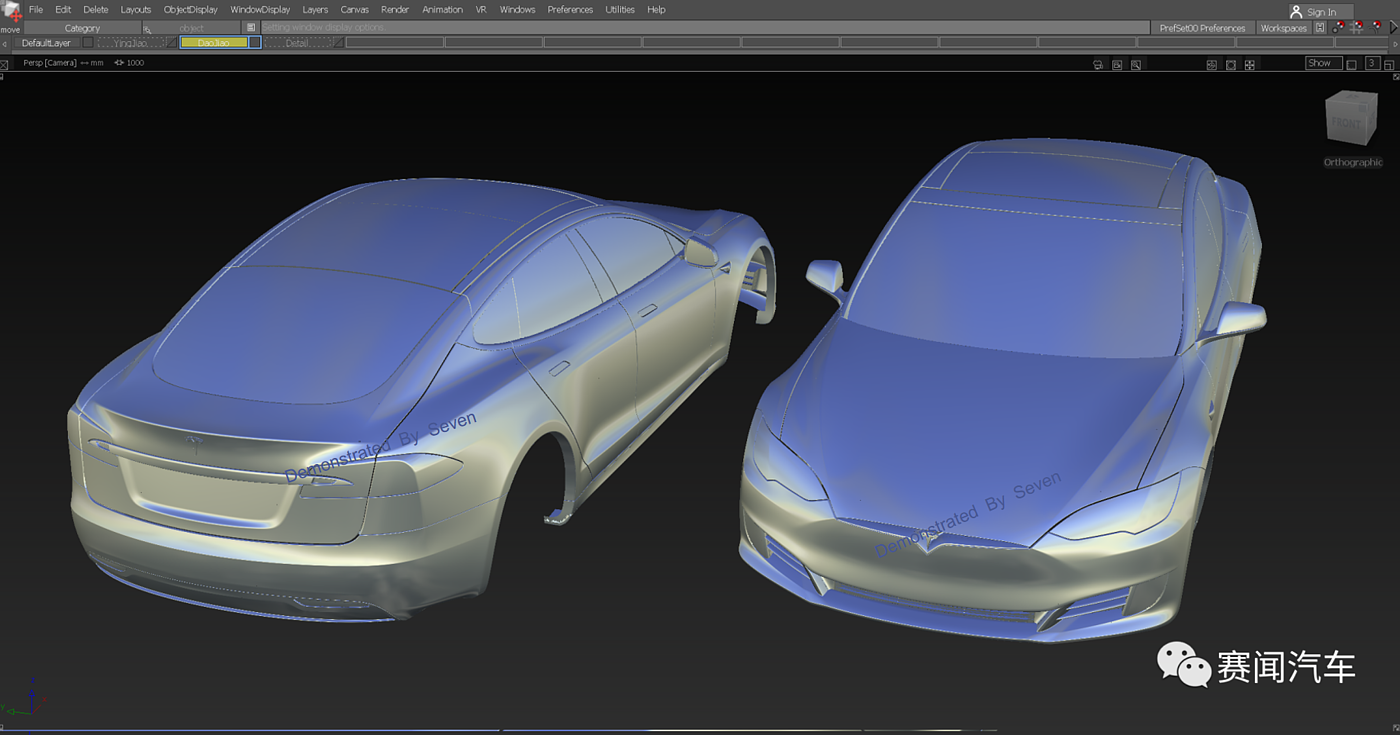Toggle the DefaultLayer visibility box
Screen dimensions: 1400x735
tap(88, 43)
